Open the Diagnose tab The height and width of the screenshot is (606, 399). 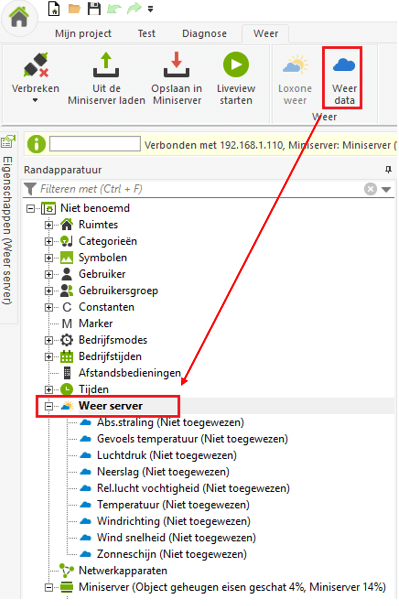point(204,34)
